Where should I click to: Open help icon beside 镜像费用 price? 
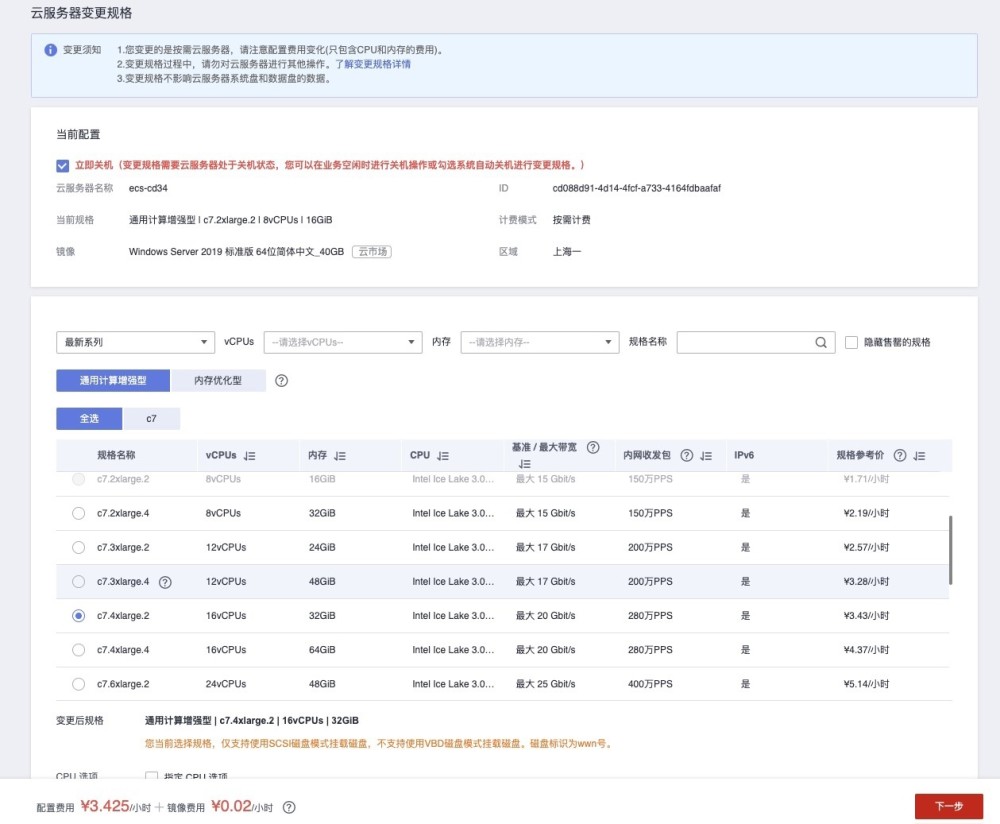point(289,807)
